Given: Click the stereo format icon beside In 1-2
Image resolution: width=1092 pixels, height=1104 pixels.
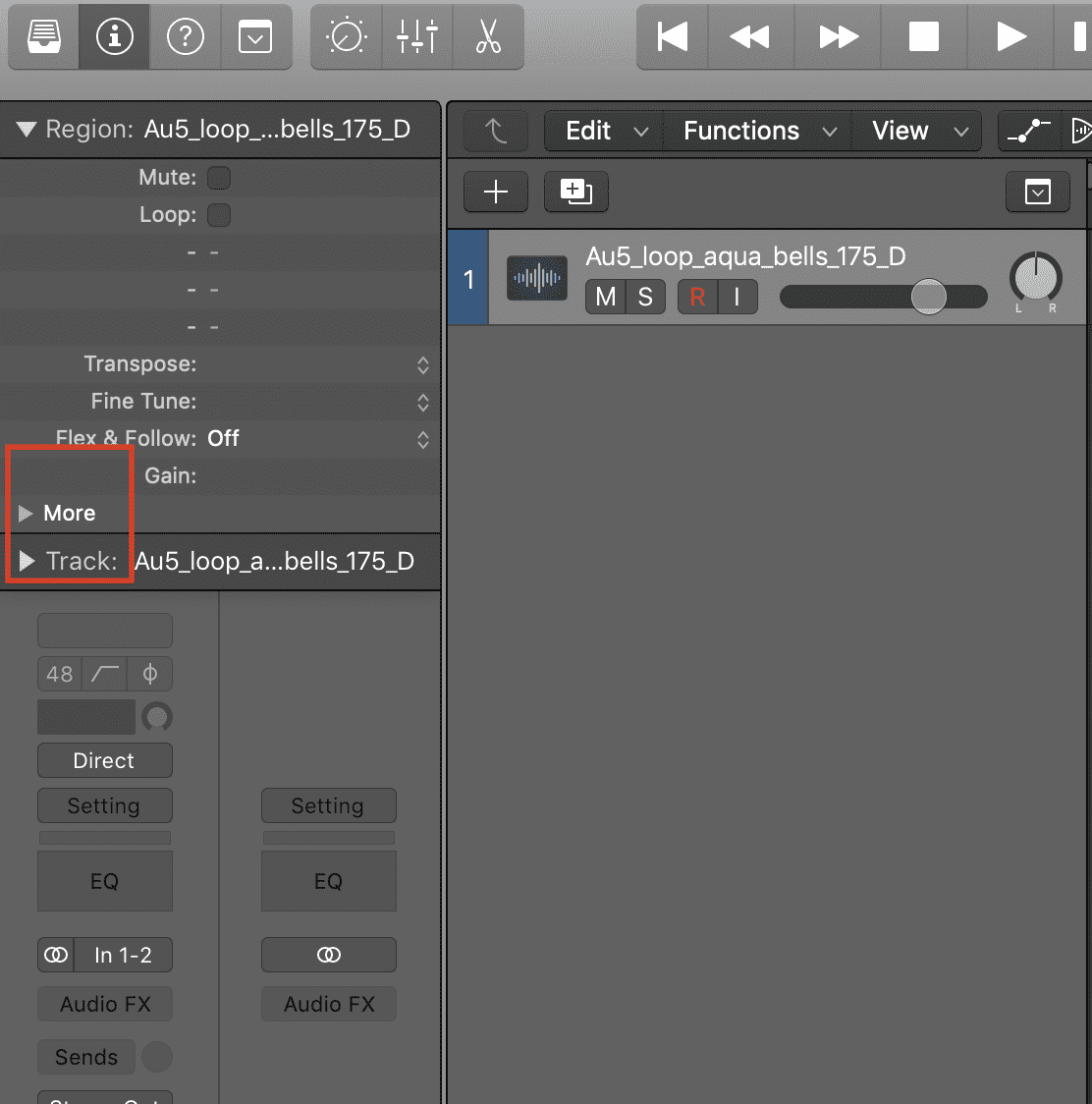Looking at the screenshot, I should [56, 955].
